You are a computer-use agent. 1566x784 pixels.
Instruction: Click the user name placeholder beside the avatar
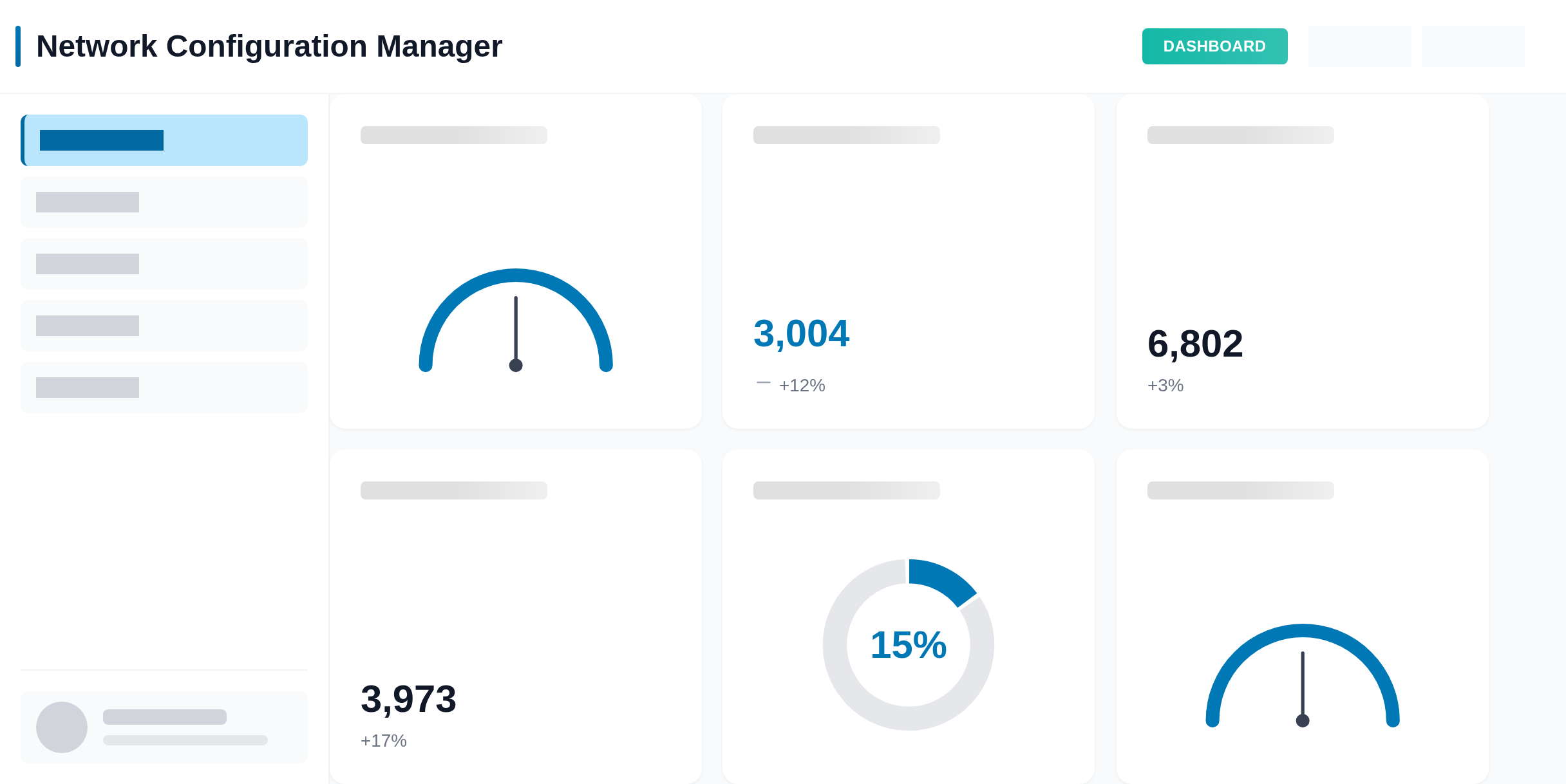165,717
